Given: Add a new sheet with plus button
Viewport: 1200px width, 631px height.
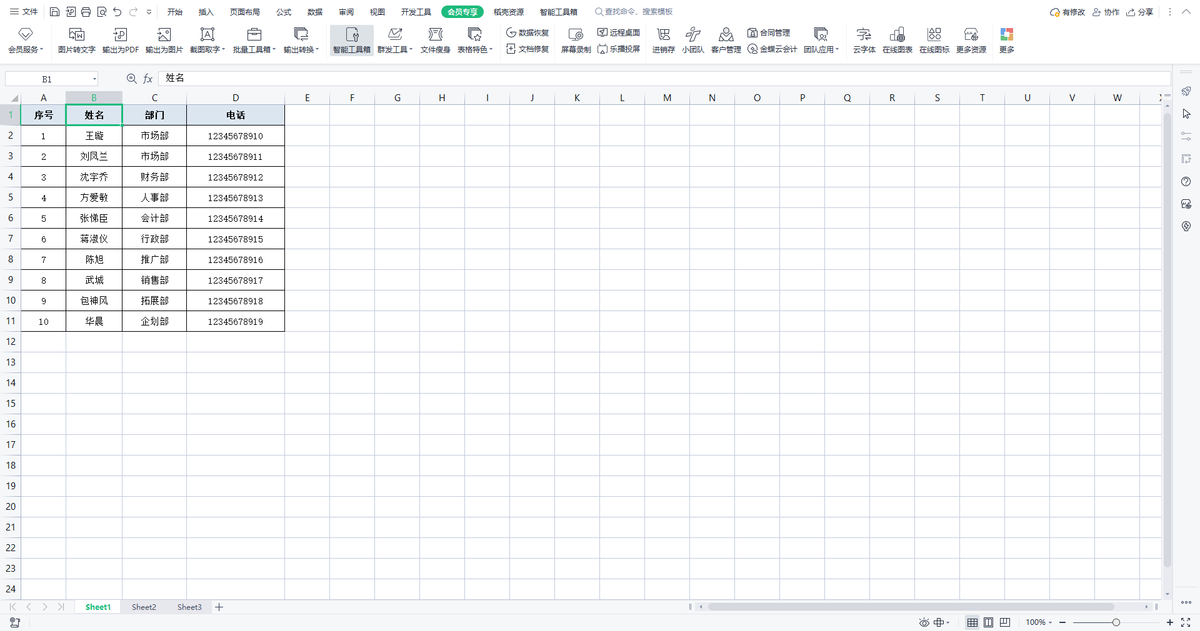Looking at the screenshot, I should click(219, 607).
